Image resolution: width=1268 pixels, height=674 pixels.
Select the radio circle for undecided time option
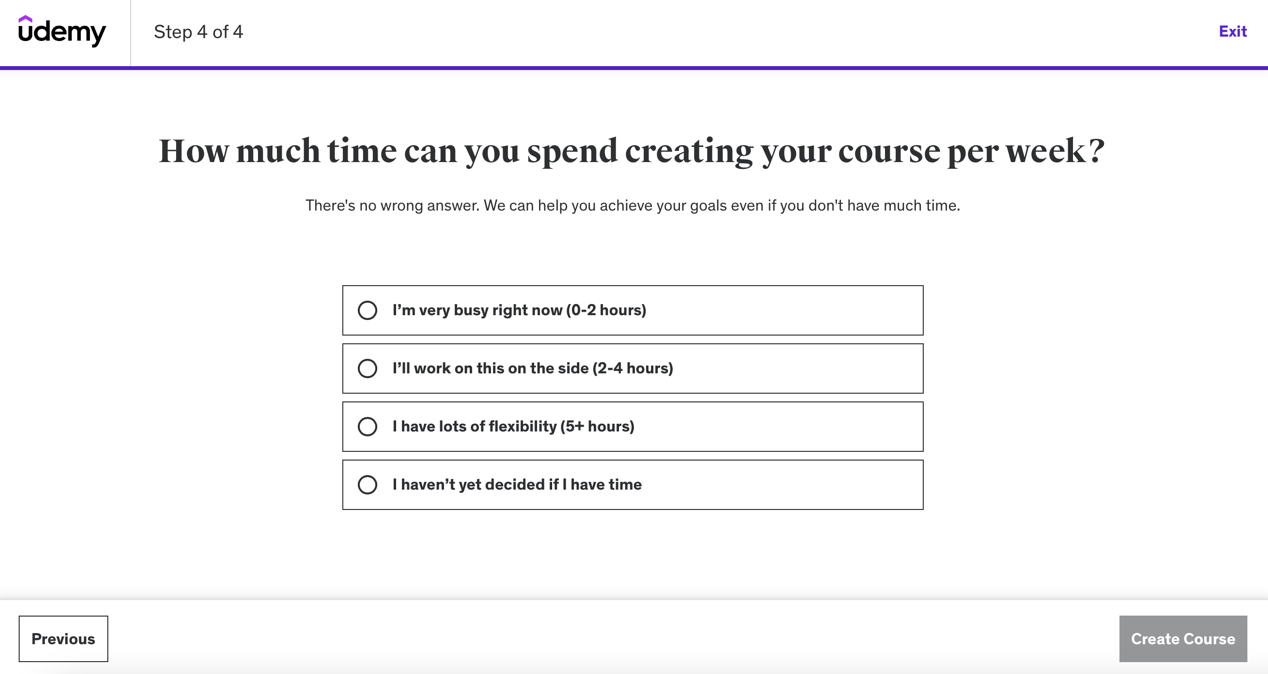click(x=367, y=484)
